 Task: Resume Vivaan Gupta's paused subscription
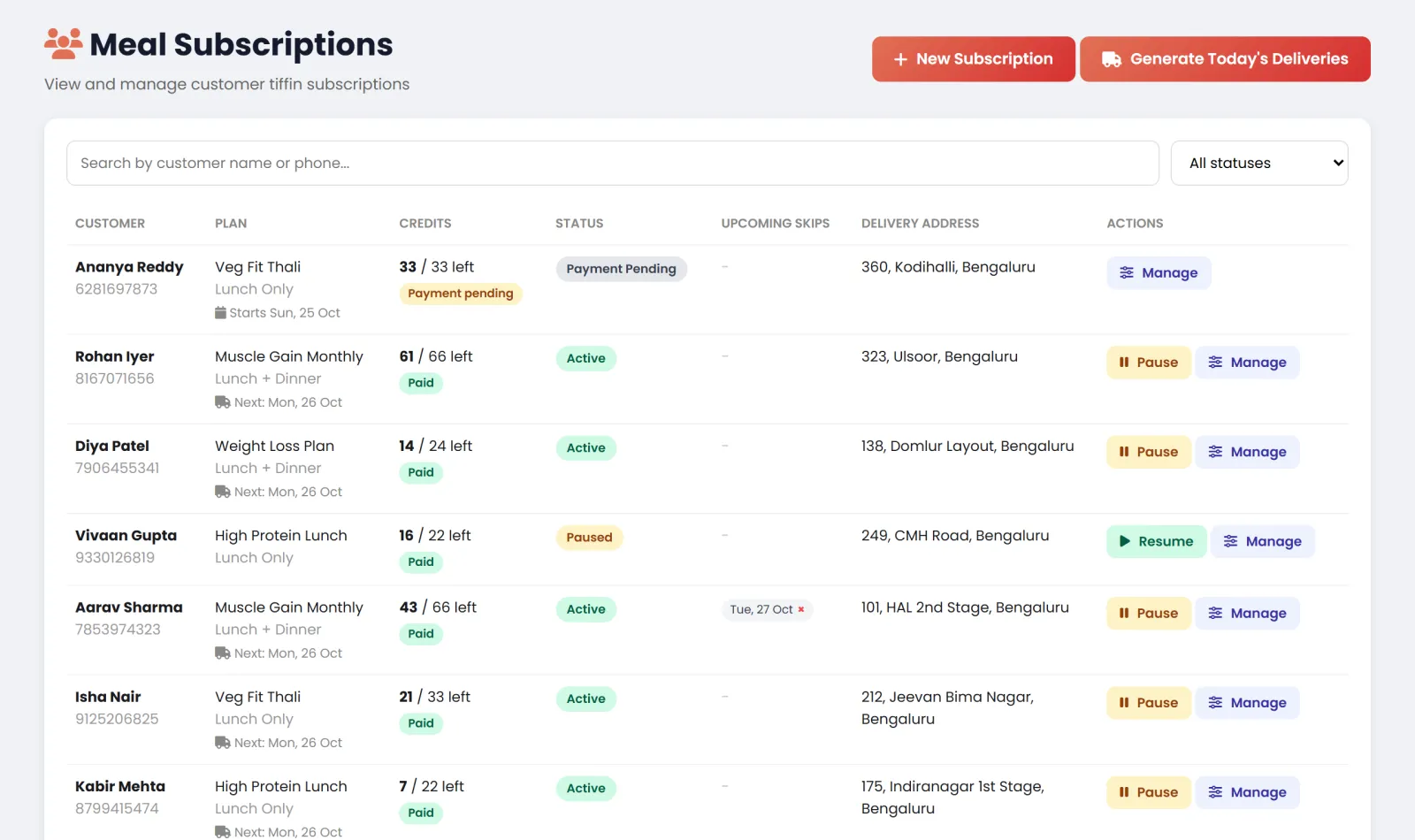tap(1156, 541)
